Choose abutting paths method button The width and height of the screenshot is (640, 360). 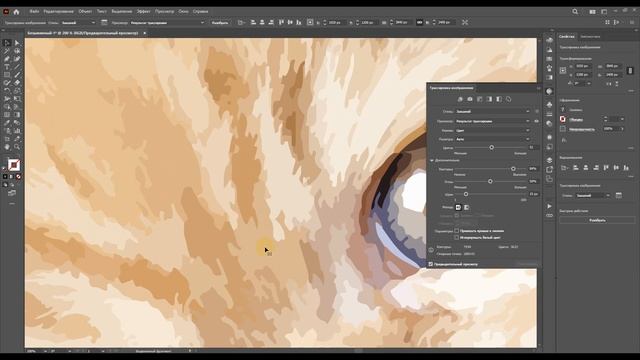tap(458, 207)
